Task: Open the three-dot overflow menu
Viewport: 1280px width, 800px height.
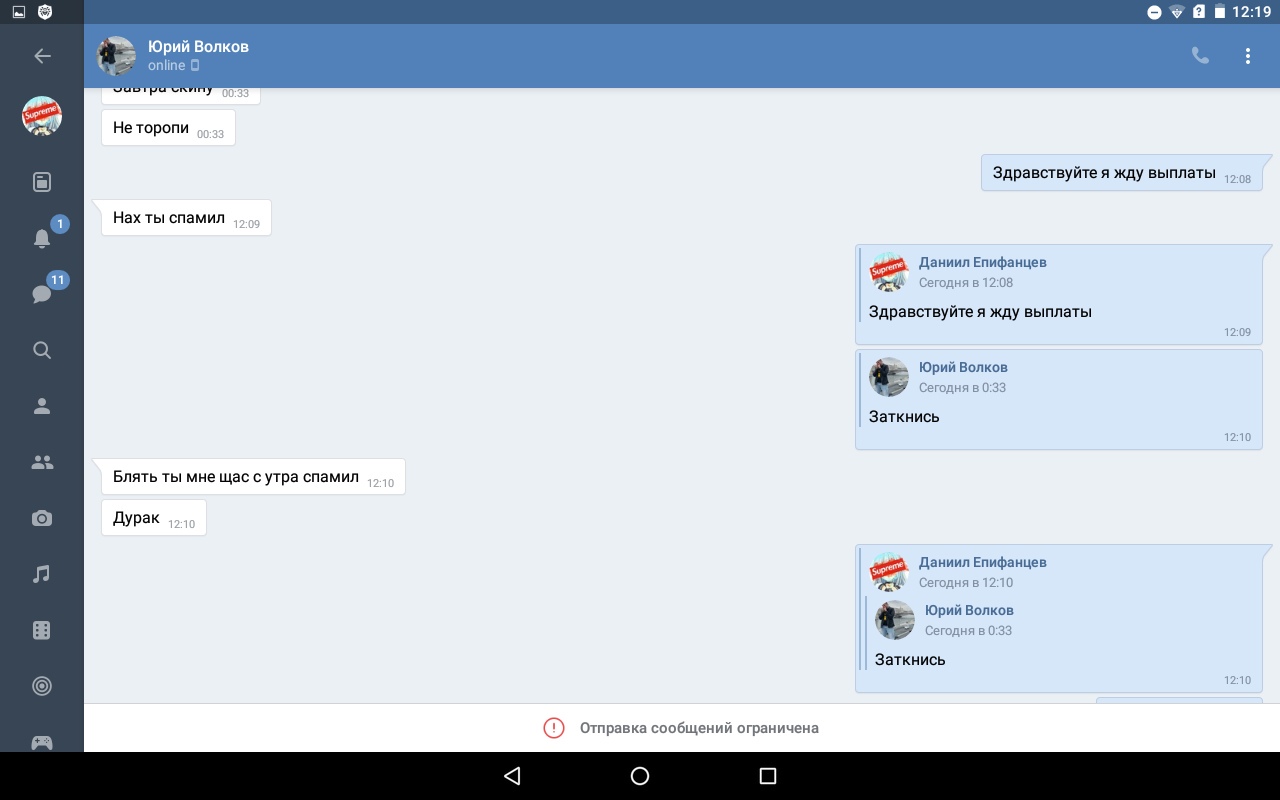Action: pyautogui.click(x=1248, y=56)
